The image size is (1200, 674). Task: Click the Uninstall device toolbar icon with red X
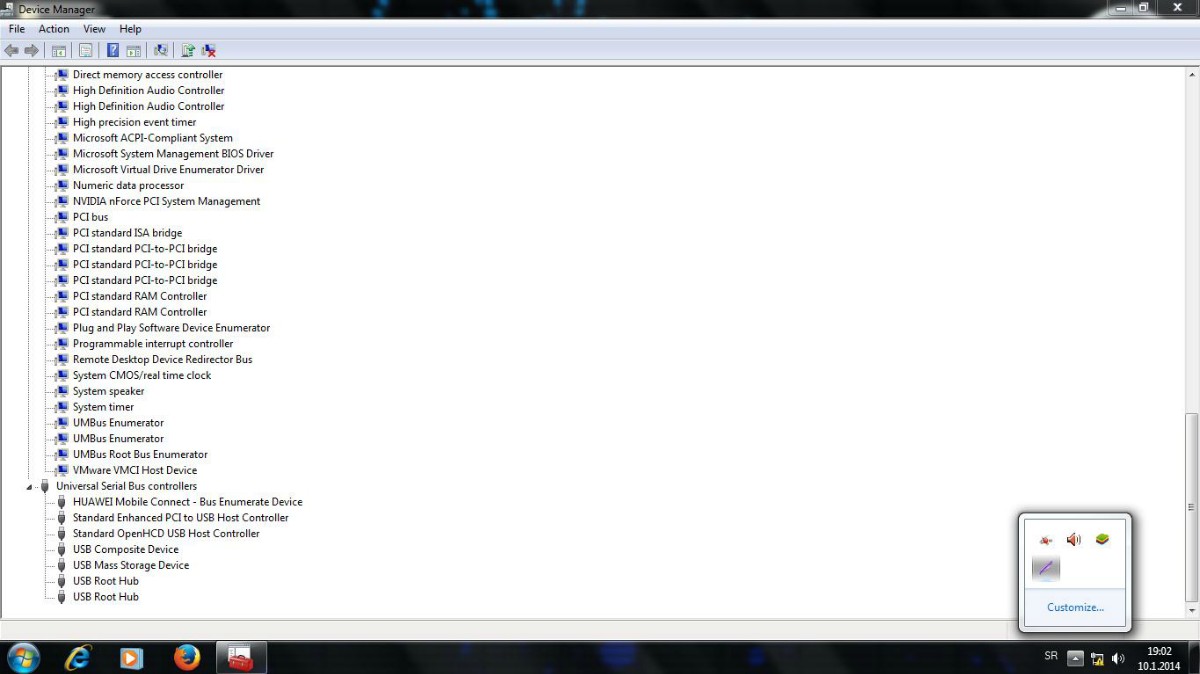[x=209, y=50]
